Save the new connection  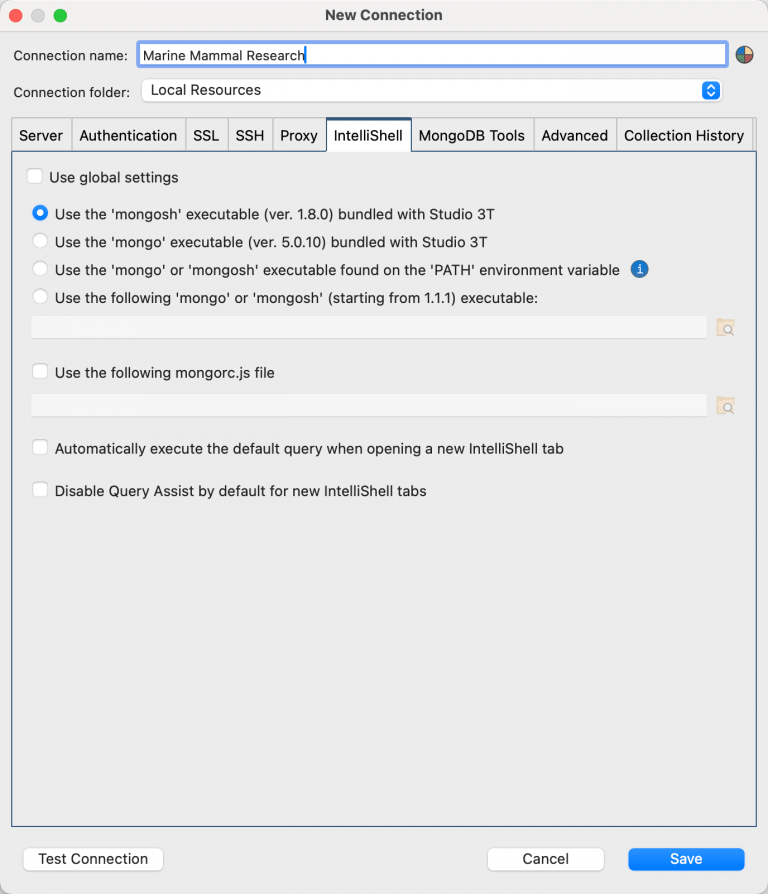(685, 859)
